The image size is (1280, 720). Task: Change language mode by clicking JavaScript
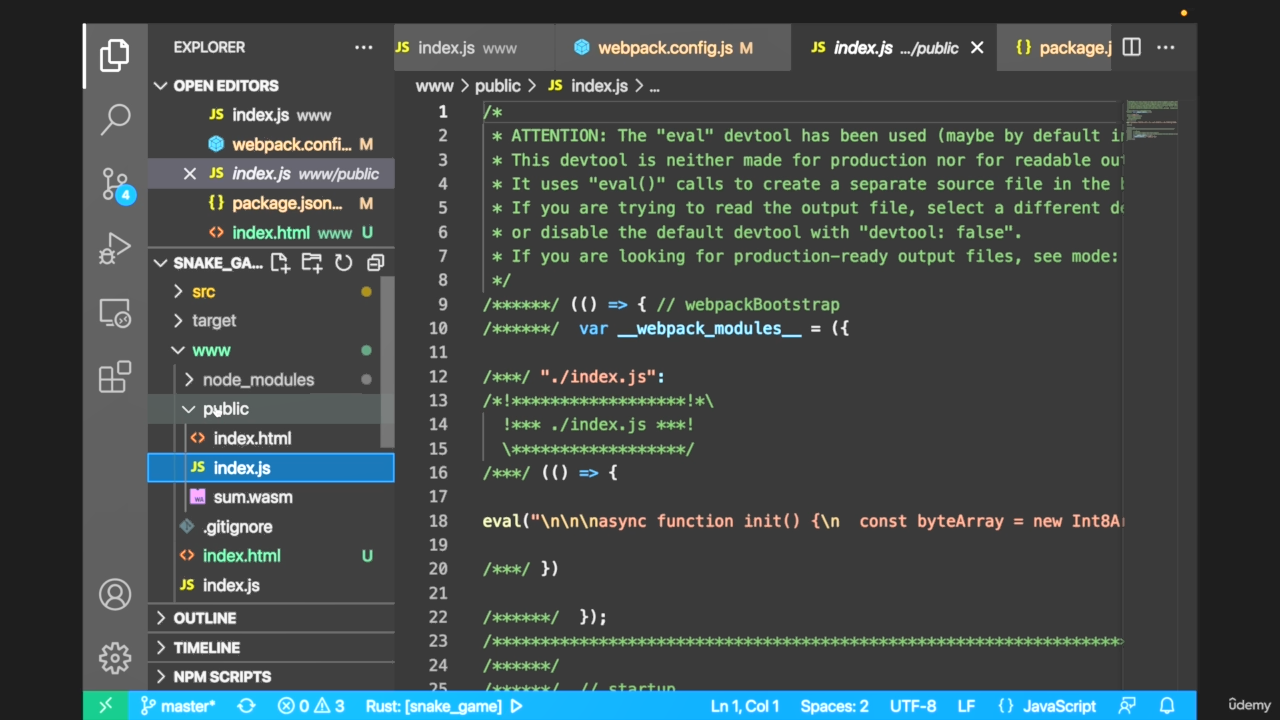coord(1059,706)
